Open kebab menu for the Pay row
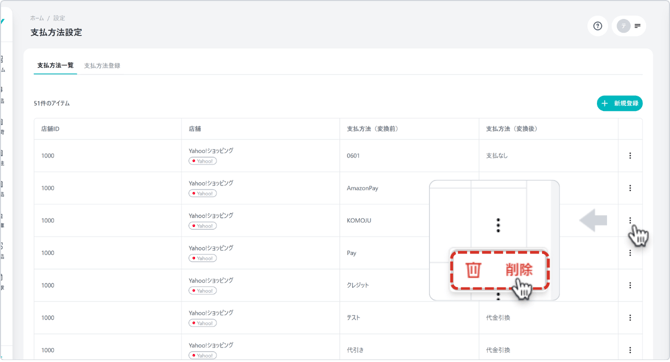The height and width of the screenshot is (362, 670). pyautogui.click(x=630, y=253)
